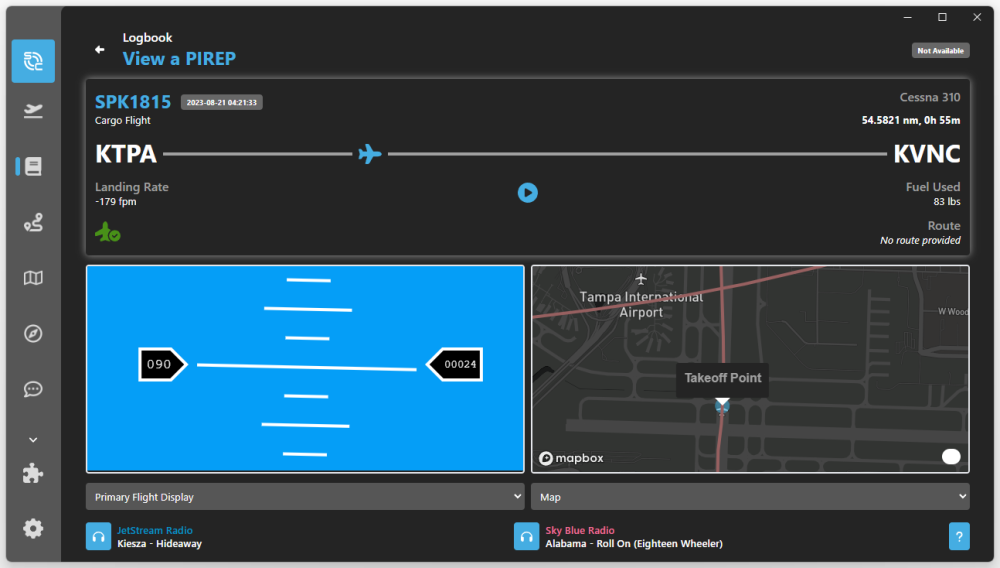Open the compass icon in sidebar
This screenshot has width=1000, height=568.
click(x=33, y=334)
